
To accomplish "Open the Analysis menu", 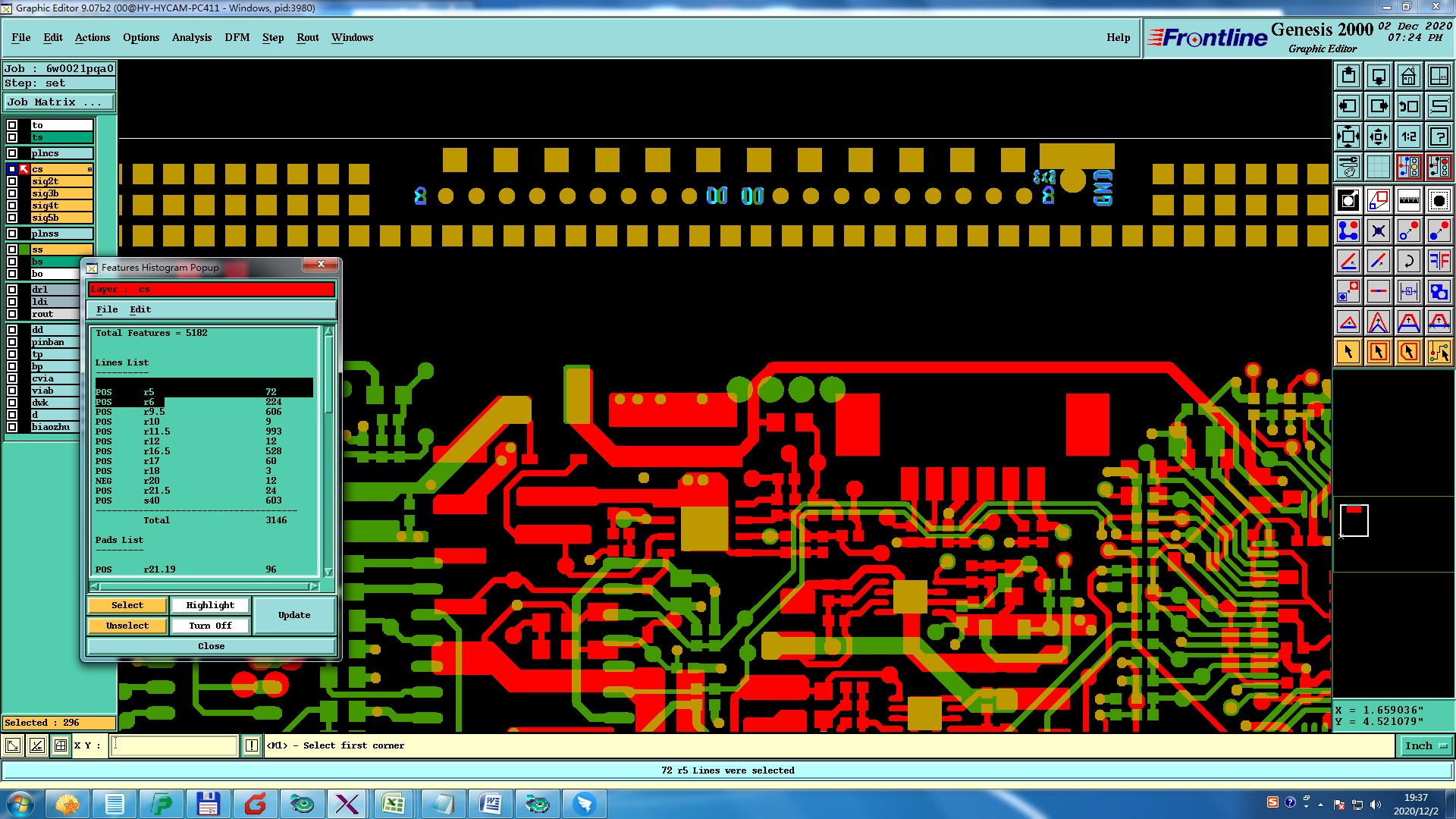I will (191, 37).
